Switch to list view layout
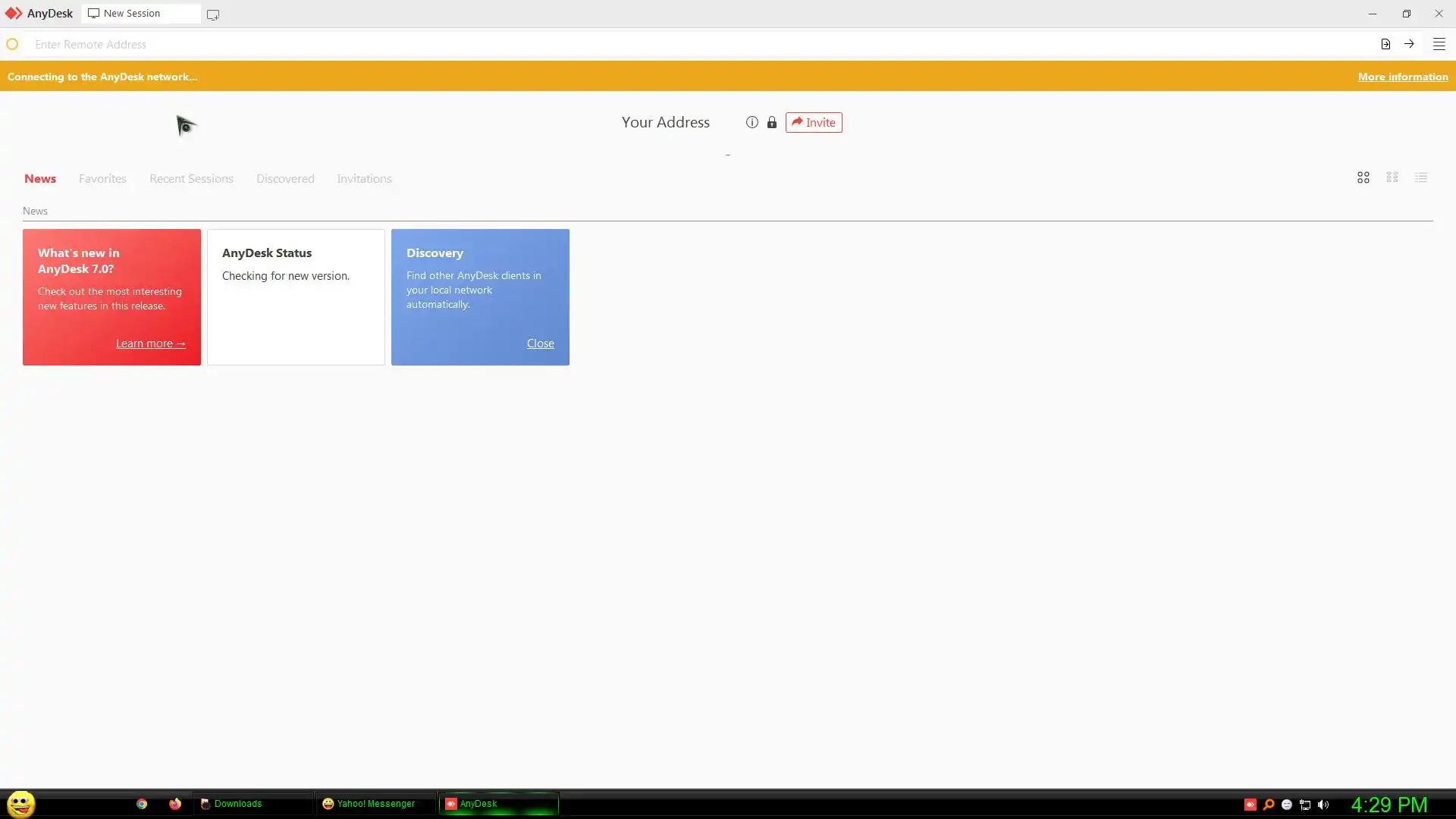Viewport: 1456px width, 819px height. [x=1420, y=177]
